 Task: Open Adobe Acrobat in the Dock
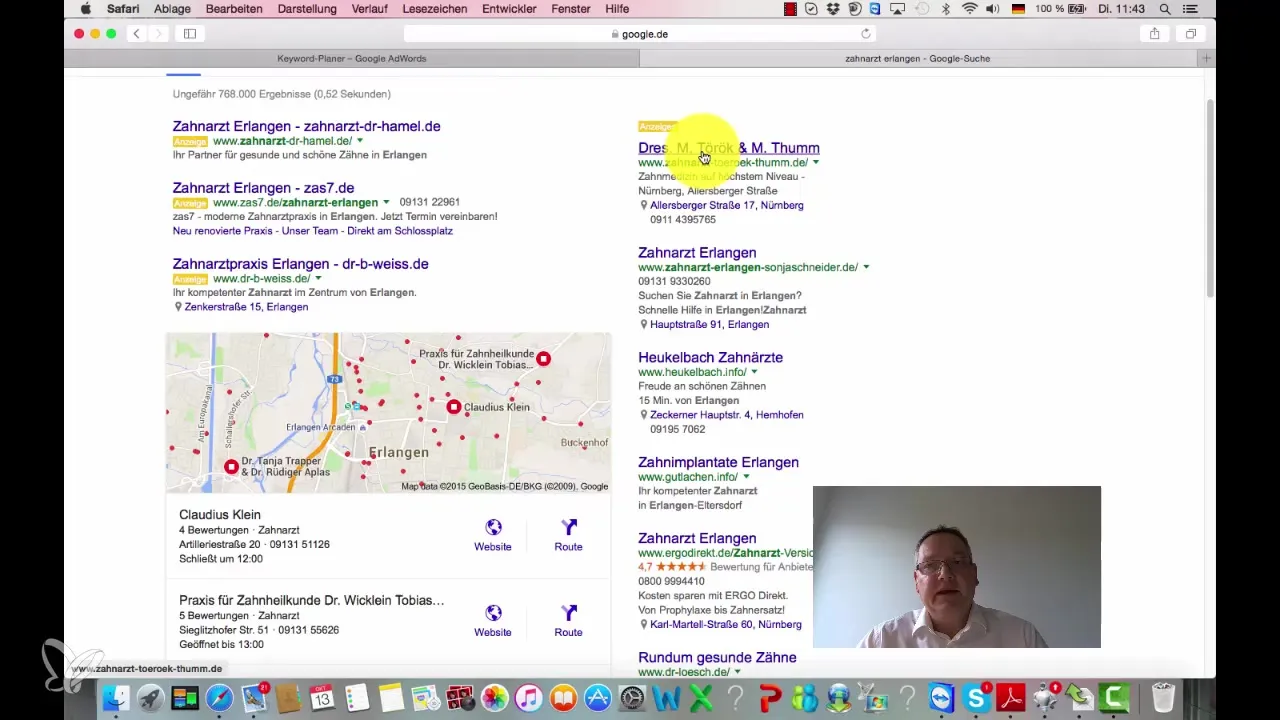1011,697
